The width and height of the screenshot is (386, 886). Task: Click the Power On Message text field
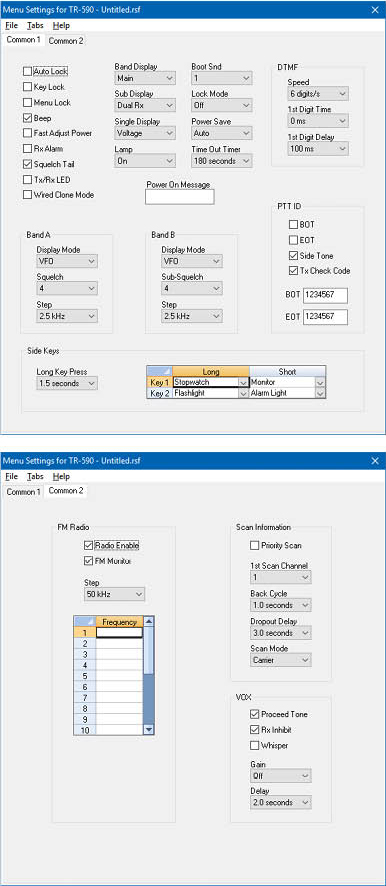click(x=180, y=197)
